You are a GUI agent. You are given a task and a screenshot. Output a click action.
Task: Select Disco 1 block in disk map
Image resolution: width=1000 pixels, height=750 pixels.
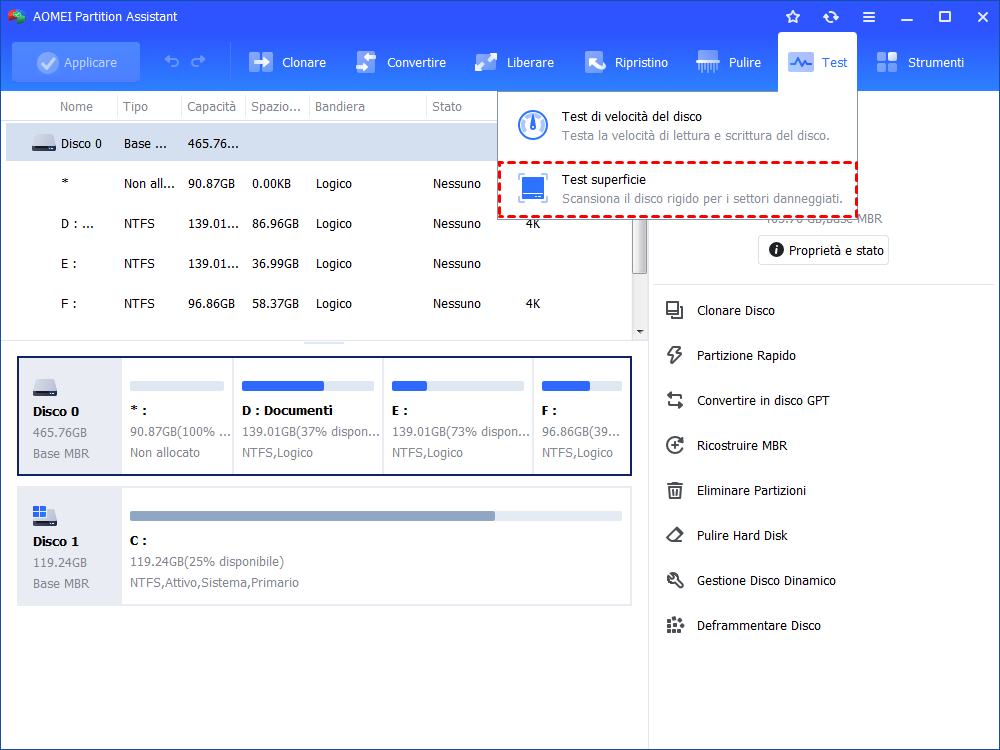70,546
